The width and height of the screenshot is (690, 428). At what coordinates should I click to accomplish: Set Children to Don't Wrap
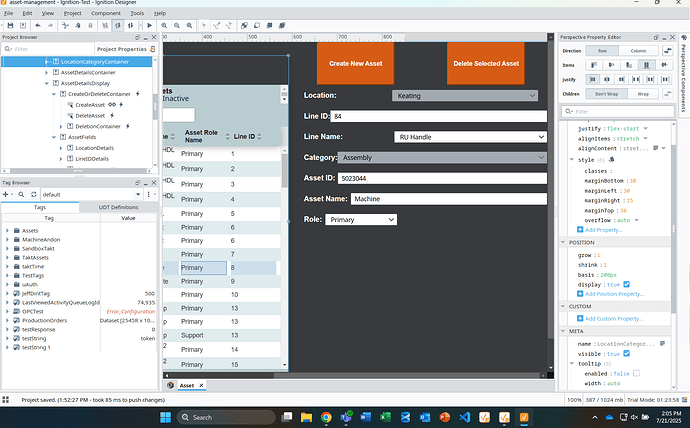[x=606, y=94]
